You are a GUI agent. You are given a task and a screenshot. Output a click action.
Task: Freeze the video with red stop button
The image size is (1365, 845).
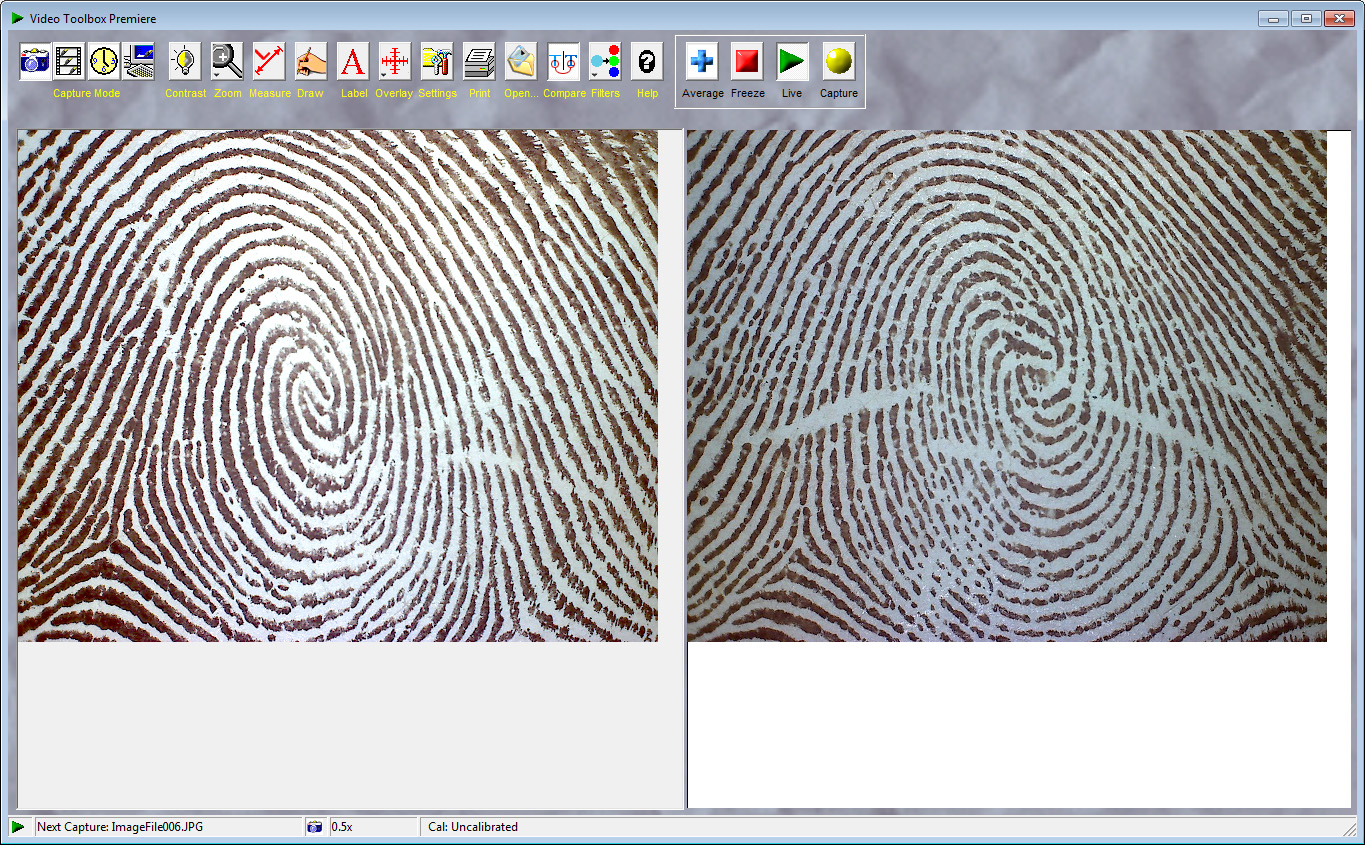(x=747, y=62)
